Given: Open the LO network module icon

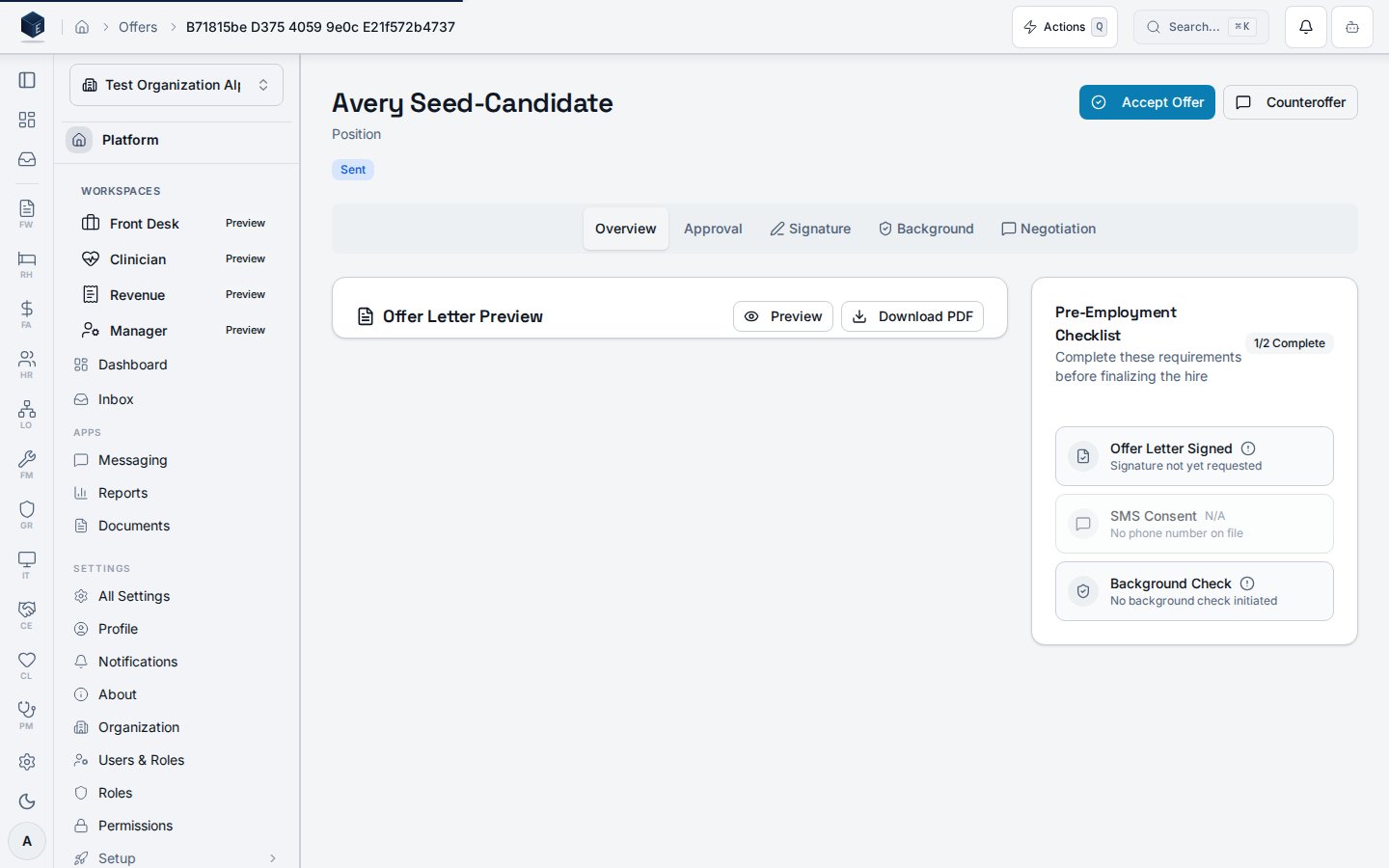Looking at the screenshot, I should click(27, 414).
